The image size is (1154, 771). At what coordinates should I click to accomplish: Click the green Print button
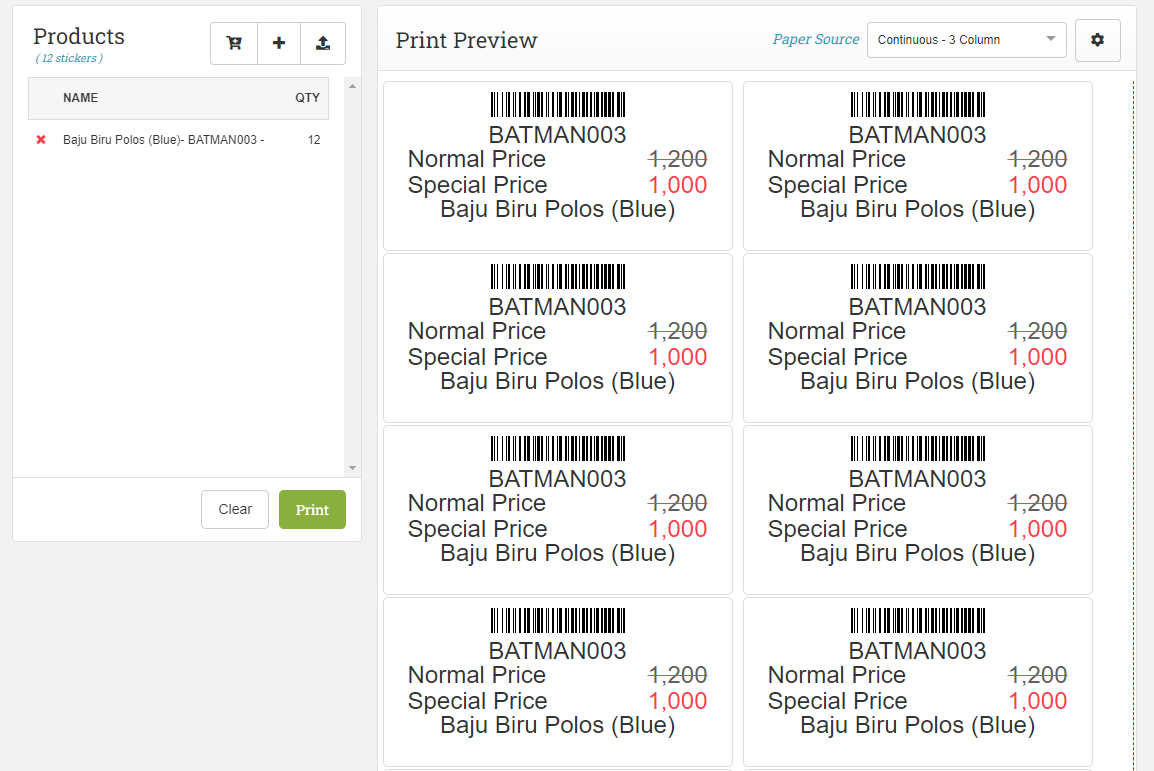coord(312,509)
